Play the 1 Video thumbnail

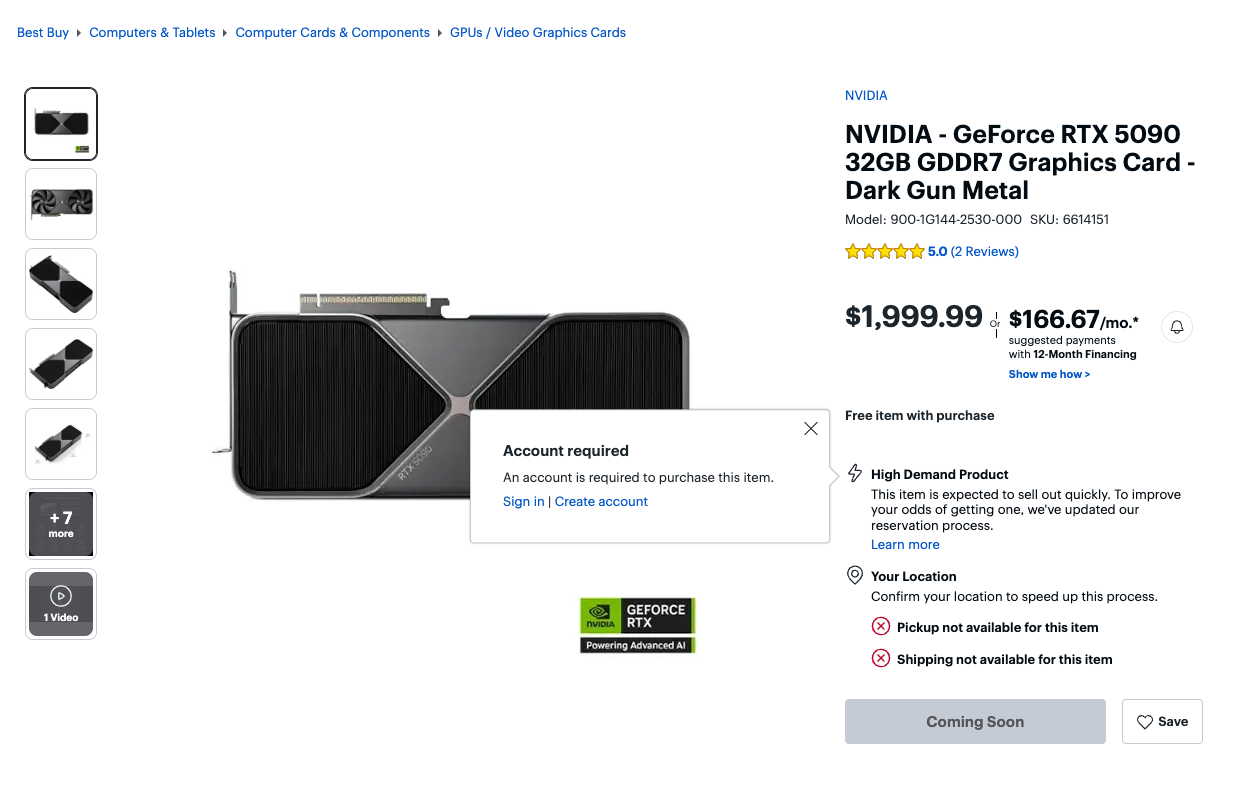tap(61, 604)
